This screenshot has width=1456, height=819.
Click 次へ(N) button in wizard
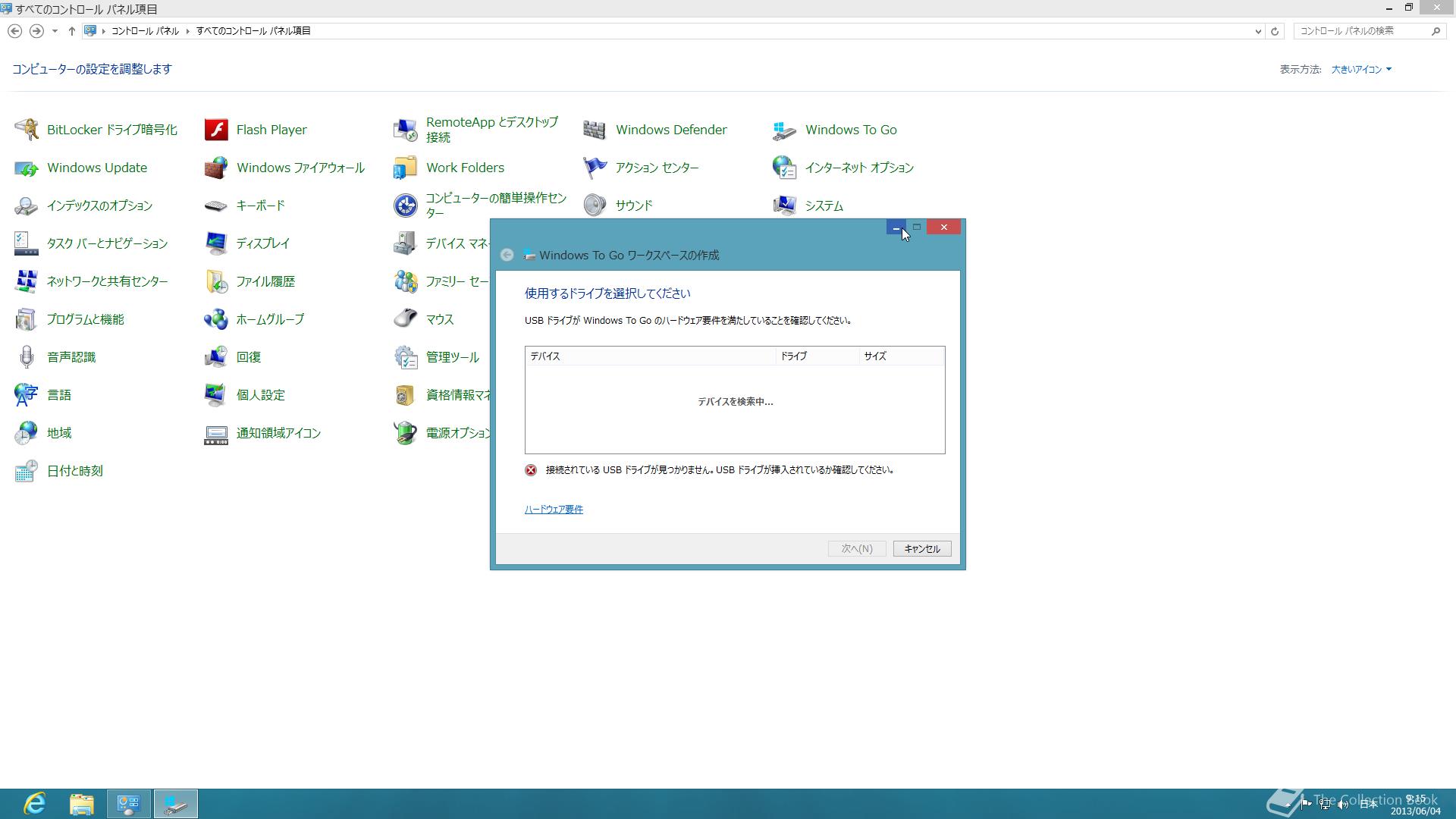point(857,549)
